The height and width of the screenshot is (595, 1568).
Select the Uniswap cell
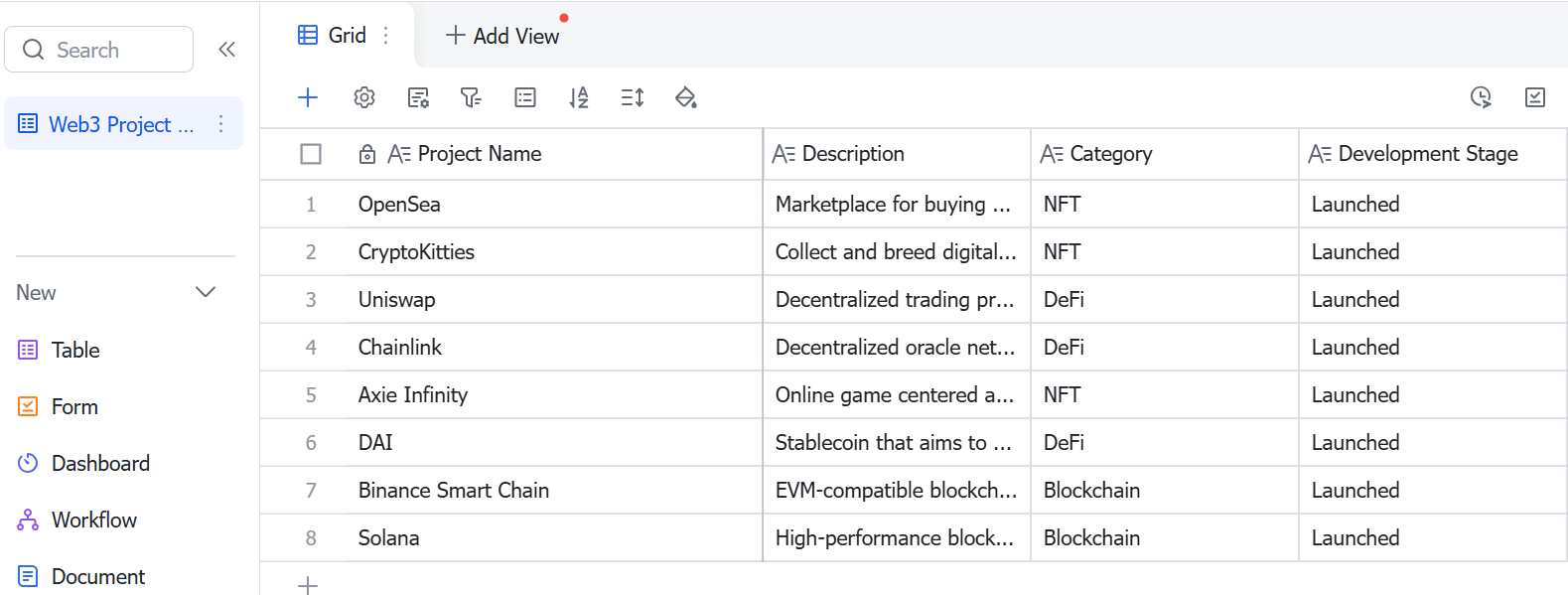[552, 300]
